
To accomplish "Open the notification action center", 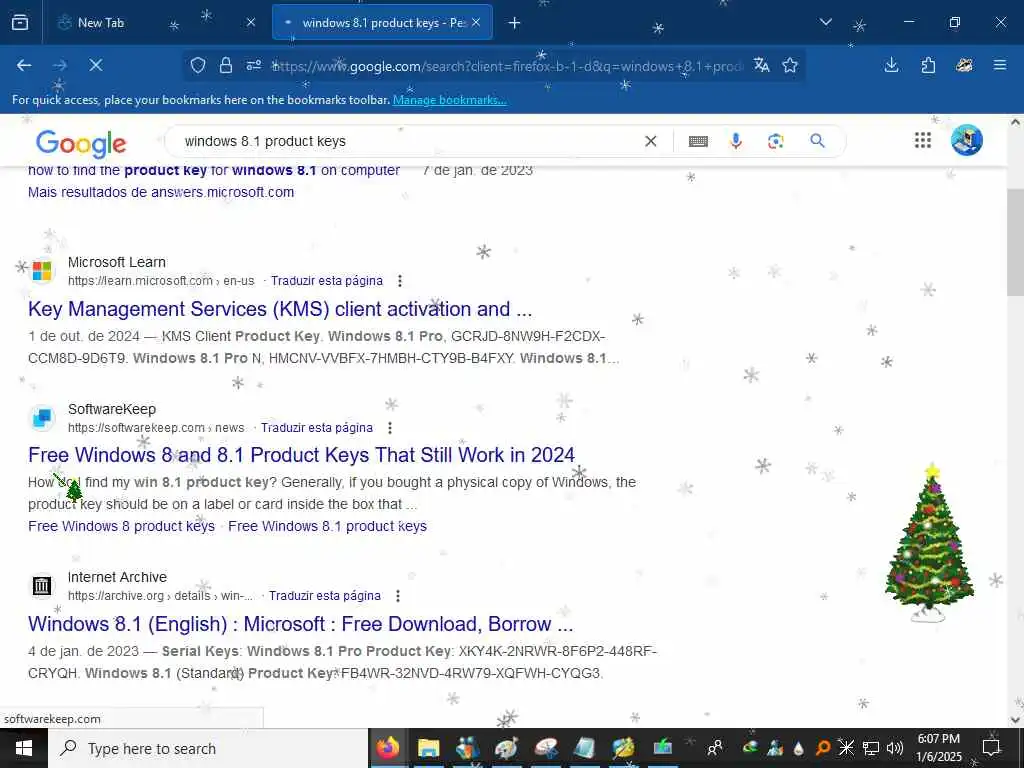I will [x=991, y=748].
